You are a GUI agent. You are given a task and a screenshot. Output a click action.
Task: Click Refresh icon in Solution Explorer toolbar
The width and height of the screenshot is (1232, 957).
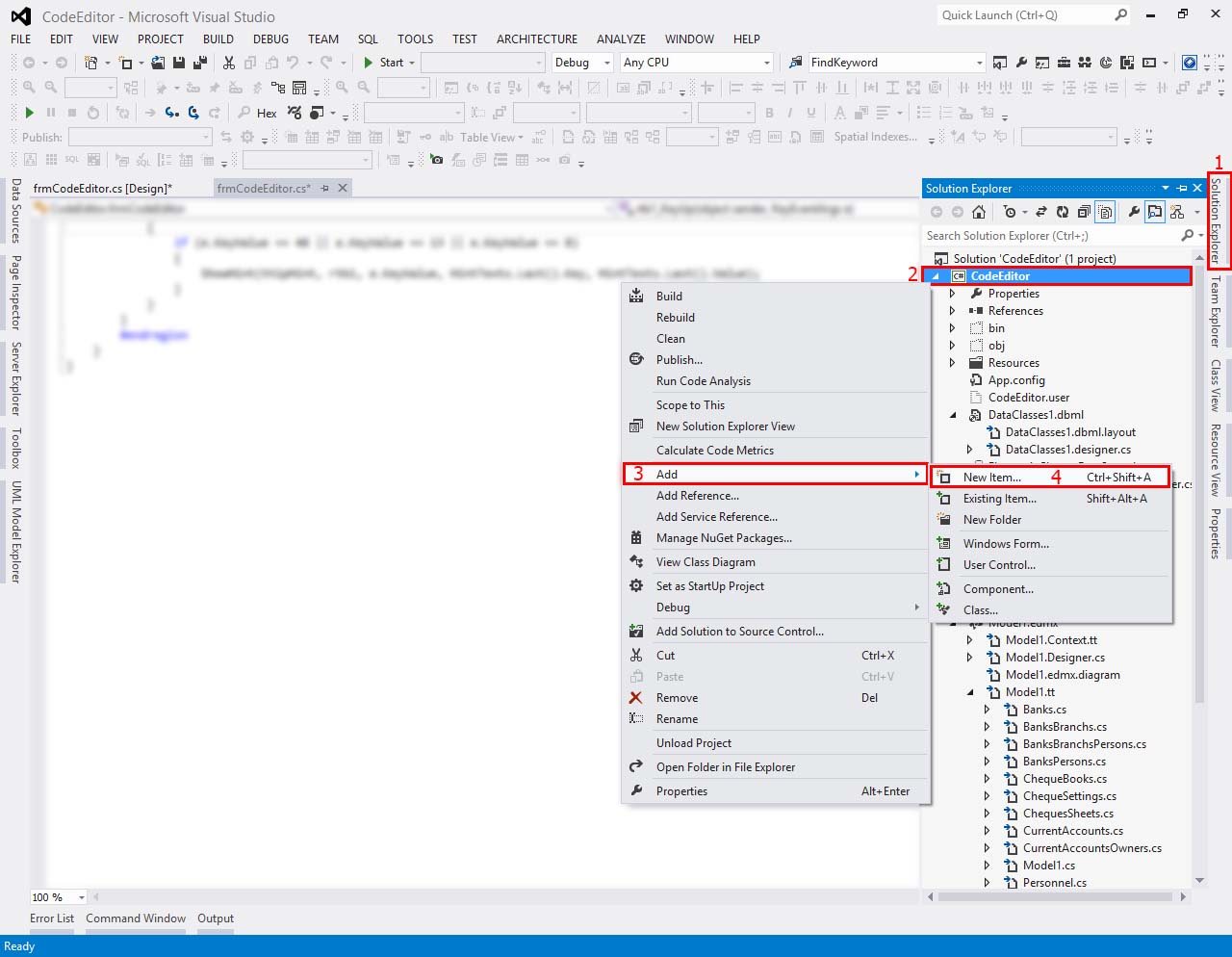1063,212
